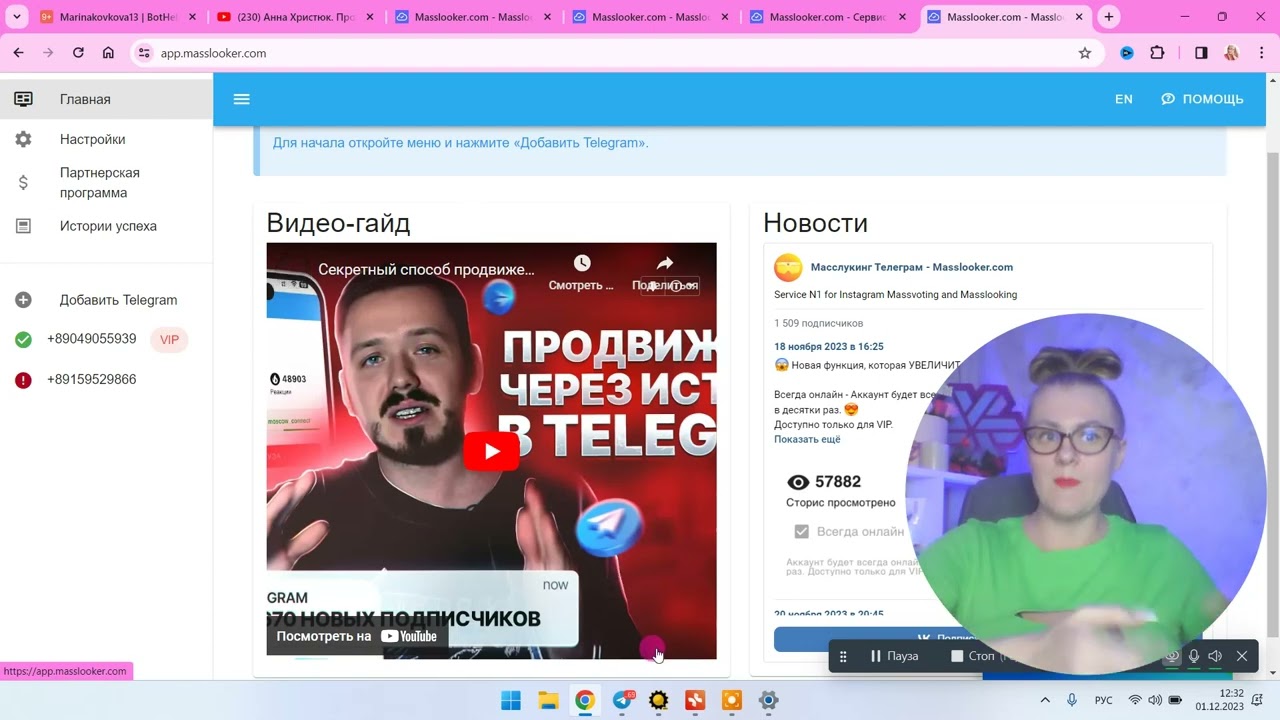The image size is (1280, 720).
Task: Go back in browser
Action: tap(18, 53)
